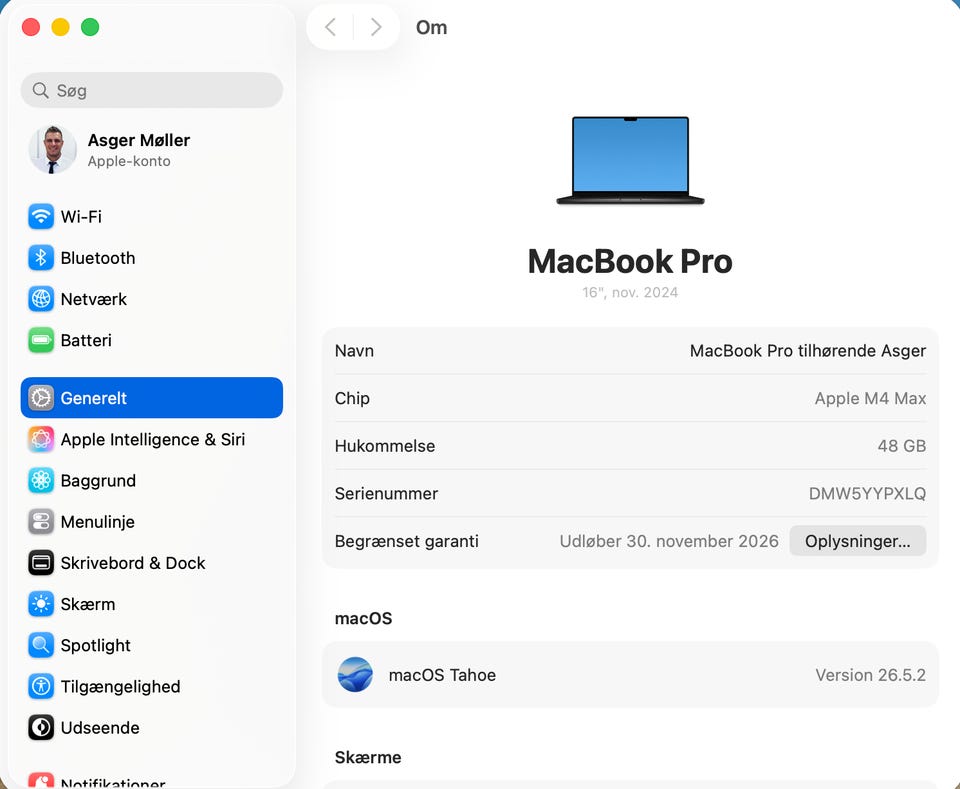Click the Skrivebord & Dock icon
The image size is (960, 789).
pyautogui.click(x=41, y=563)
